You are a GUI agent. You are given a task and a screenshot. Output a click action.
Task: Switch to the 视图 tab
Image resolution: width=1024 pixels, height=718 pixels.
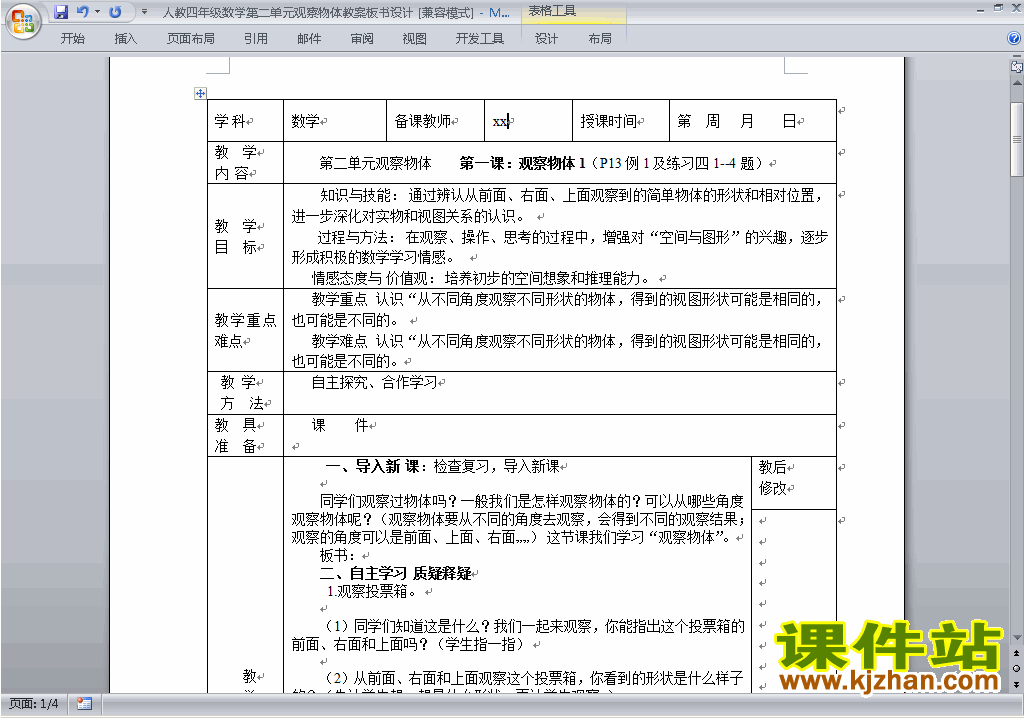click(415, 39)
